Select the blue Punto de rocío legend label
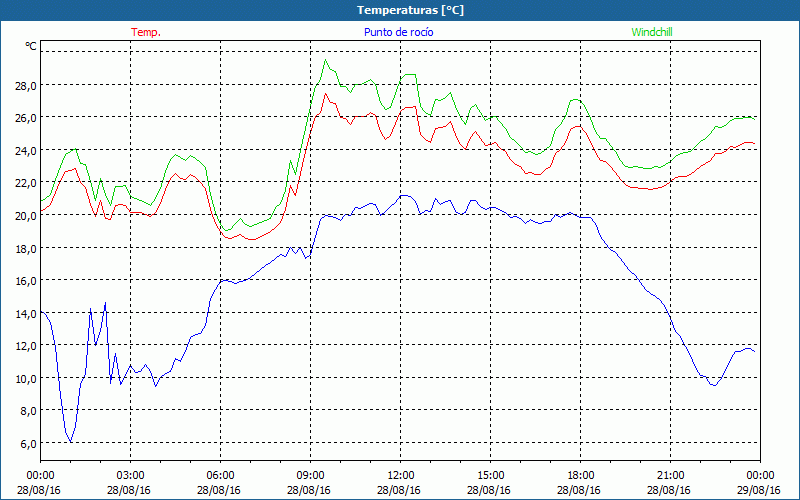The width and height of the screenshot is (800, 500). [x=398, y=32]
